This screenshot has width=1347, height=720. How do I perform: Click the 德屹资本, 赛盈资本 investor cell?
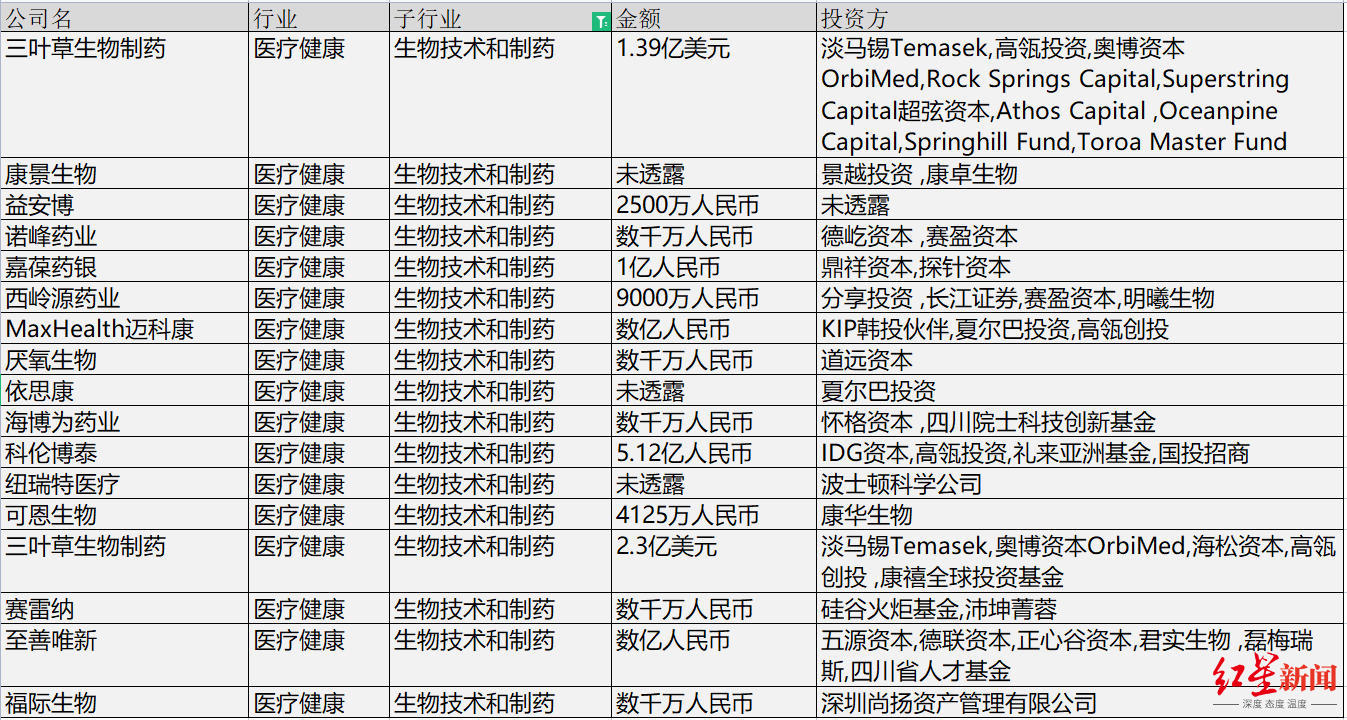click(1080, 236)
